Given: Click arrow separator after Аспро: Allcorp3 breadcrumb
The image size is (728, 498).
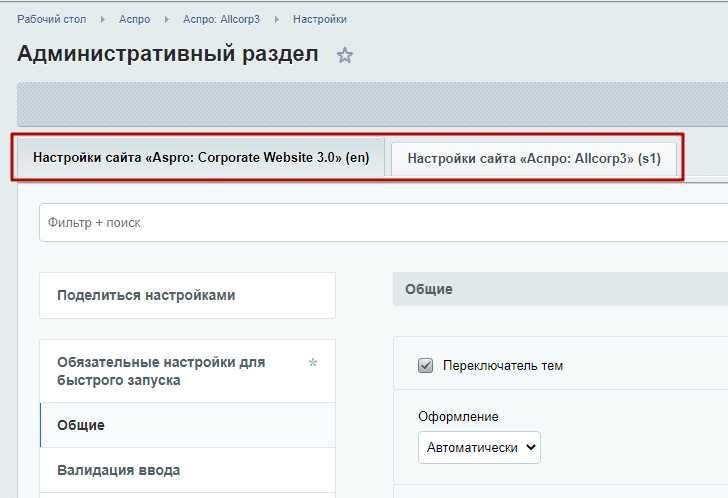Looking at the screenshot, I should 277,19.
